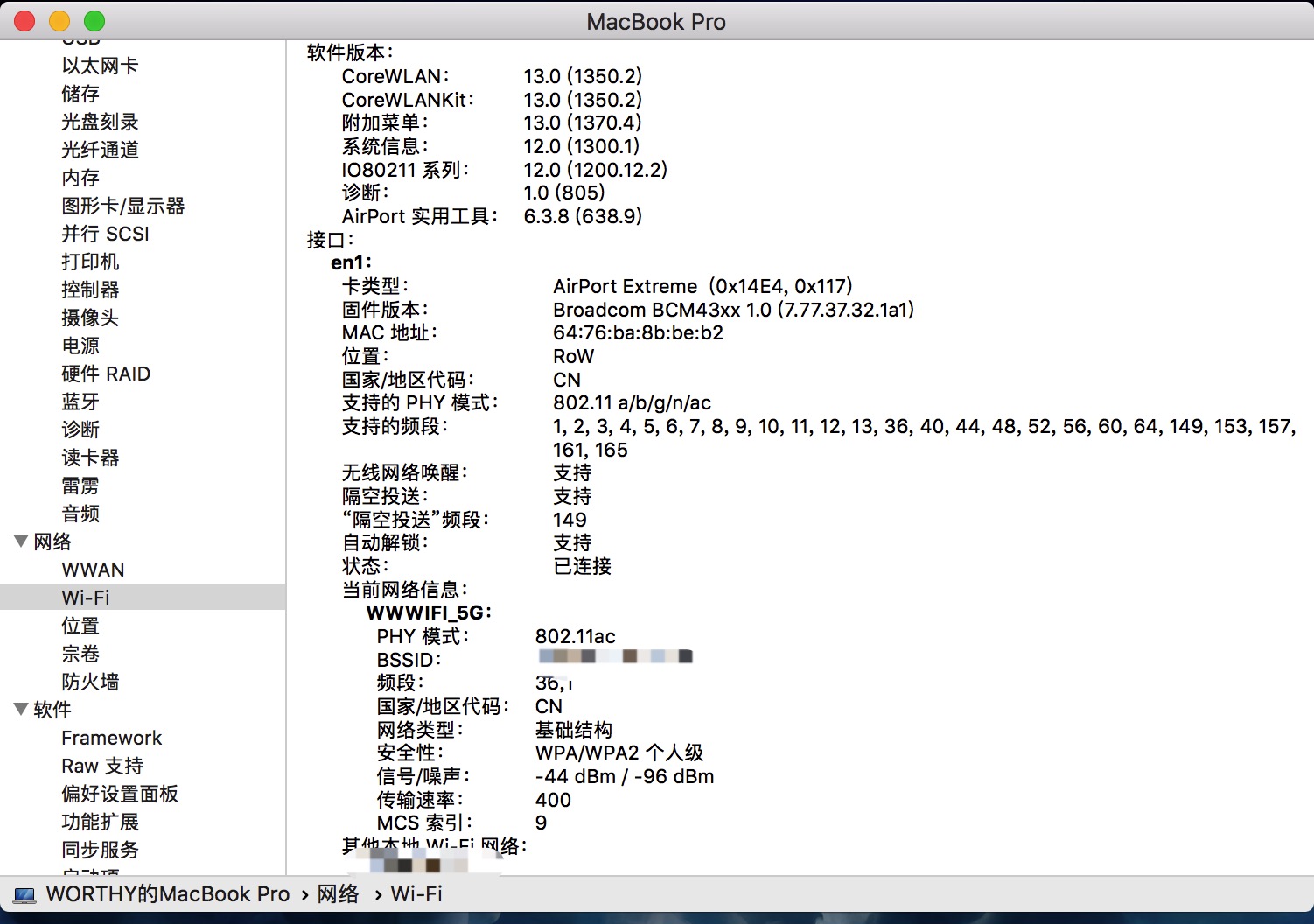The width and height of the screenshot is (1314, 924).
Task: Click the 网络类型 value 基础结构
Action: tap(573, 730)
